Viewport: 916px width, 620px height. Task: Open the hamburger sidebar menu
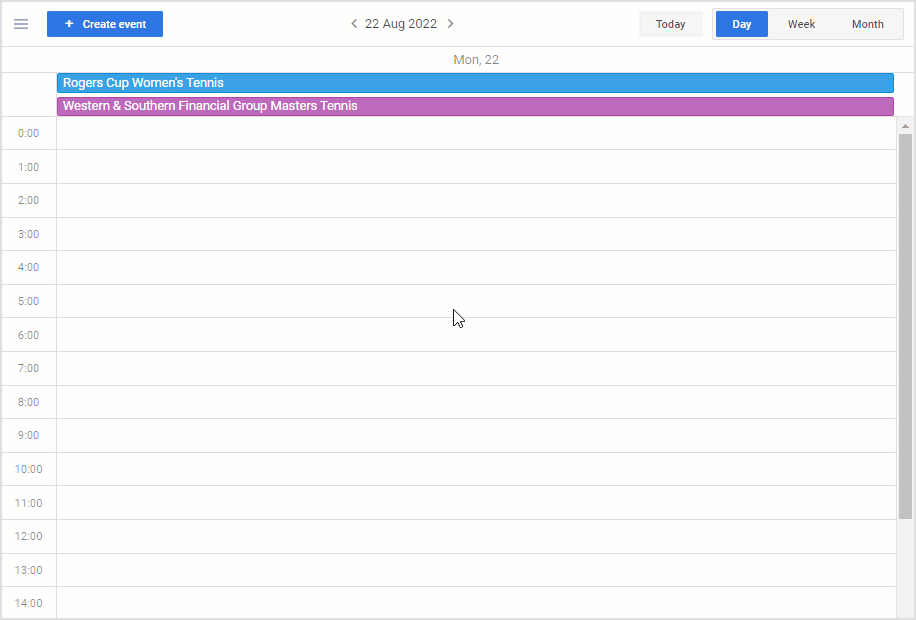coord(21,24)
